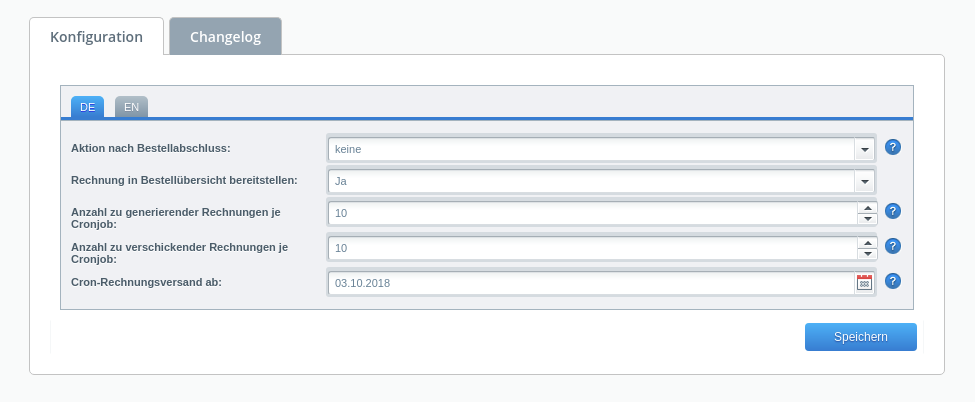
Task: Switch to the EN language tab
Action: click(x=131, y=107)
